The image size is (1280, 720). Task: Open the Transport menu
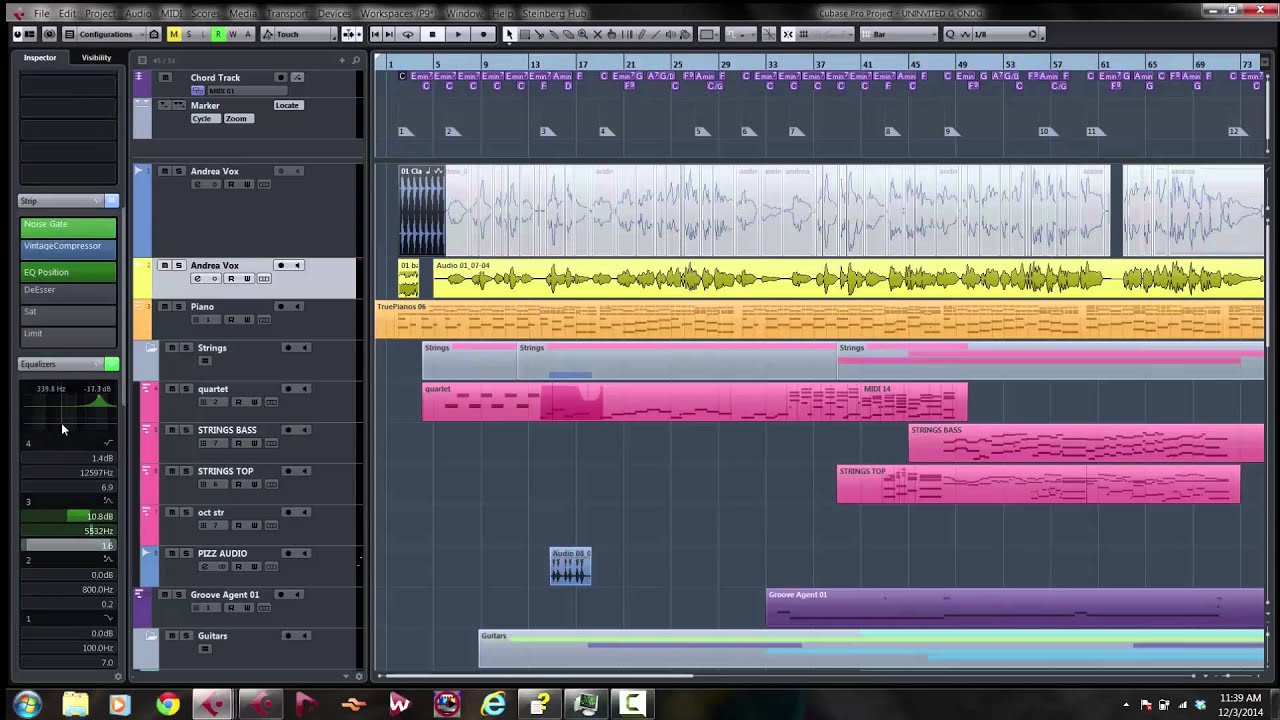tap(287, 14)
